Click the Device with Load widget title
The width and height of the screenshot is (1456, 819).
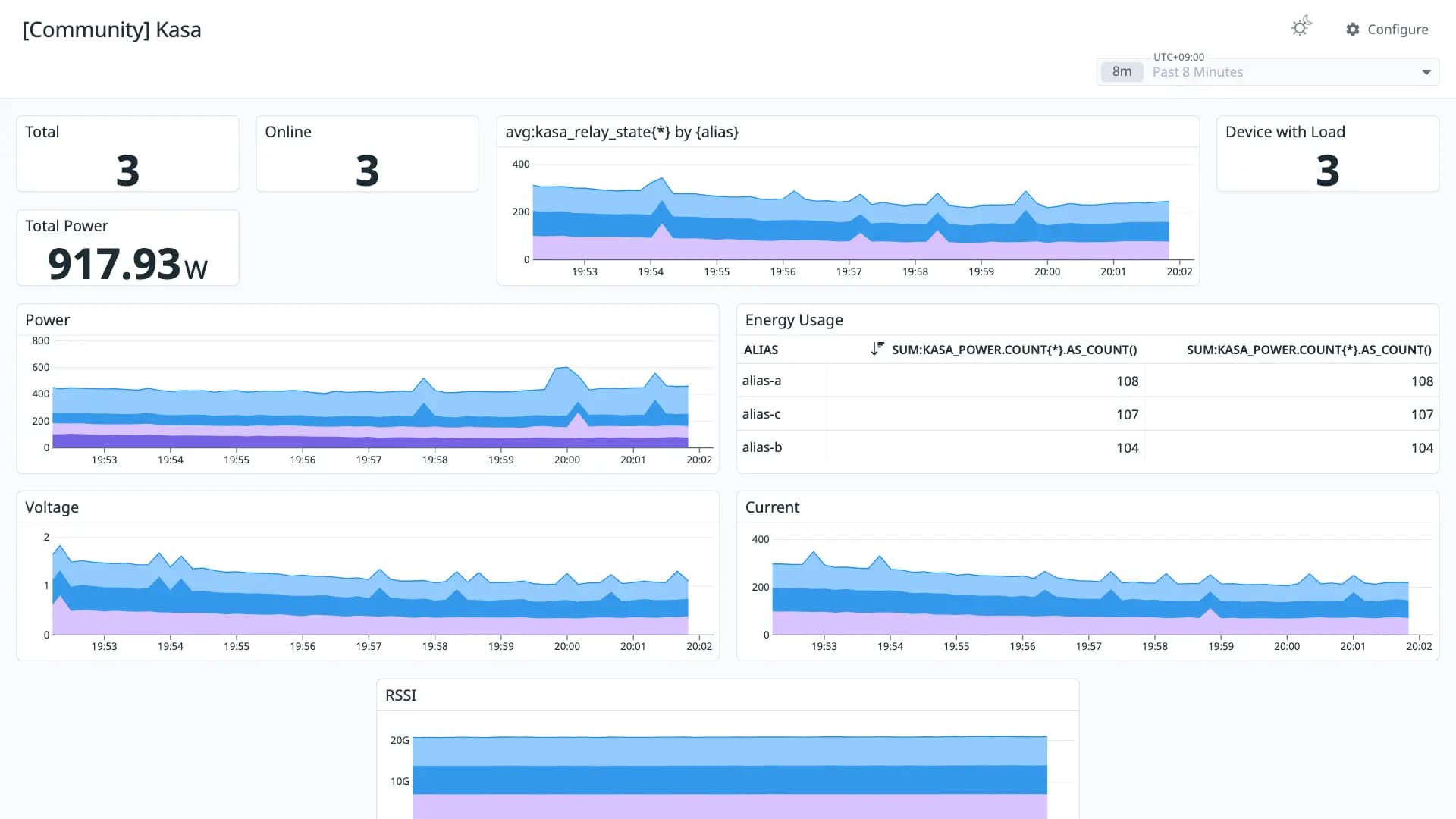pyautogui.click(x=1285, y=132)
